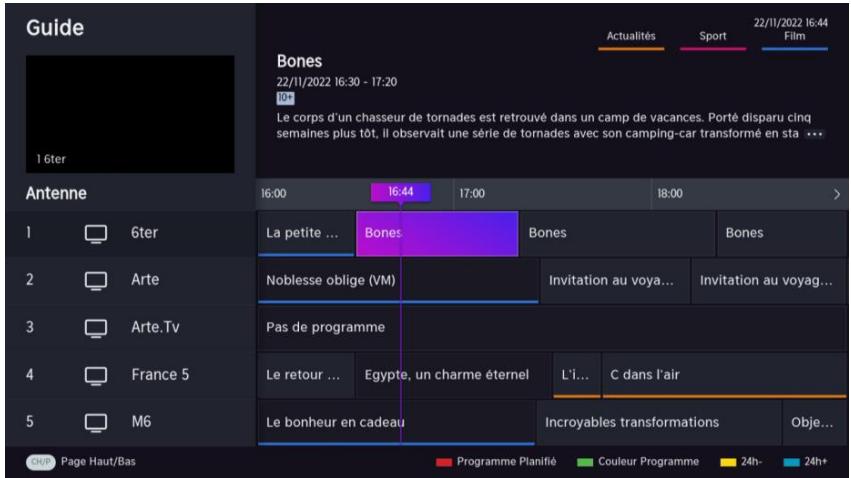Click channel number 2
851x478 pixels.
coord(30,280)
